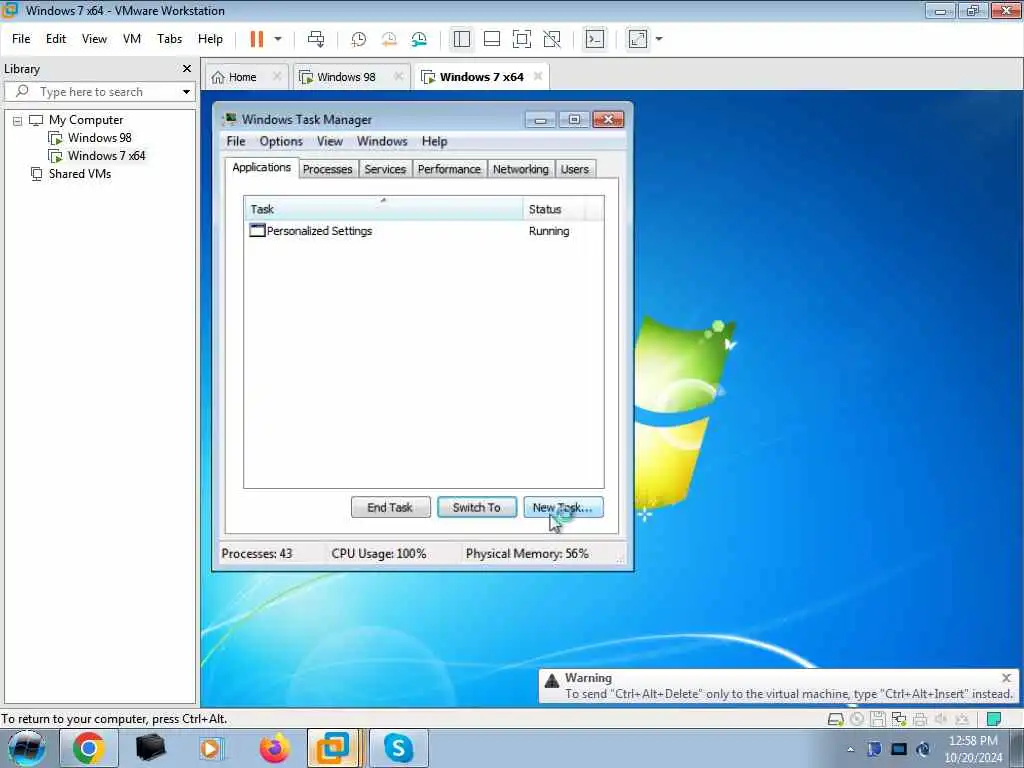Open the Windows Start button
The height and width of the screenshot is (768, 1024).
(27, 748)
